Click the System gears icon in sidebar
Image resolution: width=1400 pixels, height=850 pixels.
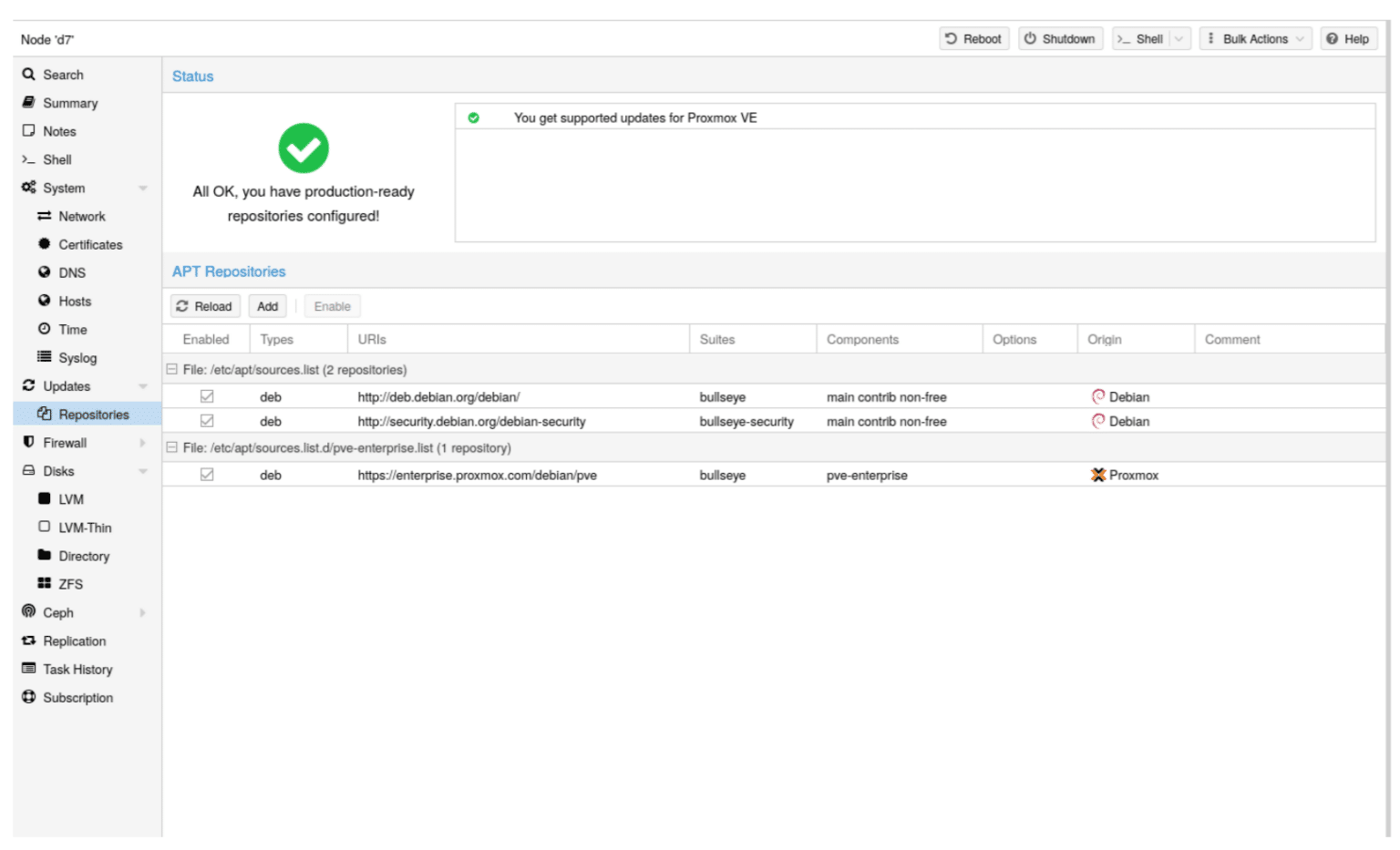click(28, 188)
